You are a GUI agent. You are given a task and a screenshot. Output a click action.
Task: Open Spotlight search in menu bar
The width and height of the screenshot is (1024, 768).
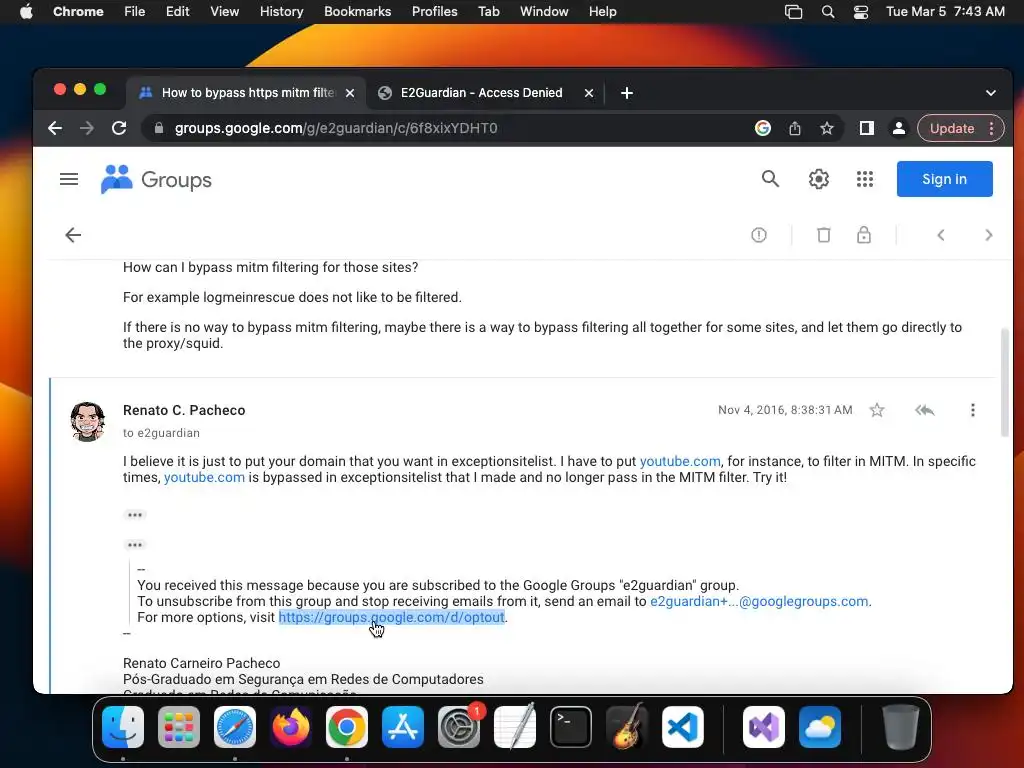pyautogui.click(x=827, y=11)
